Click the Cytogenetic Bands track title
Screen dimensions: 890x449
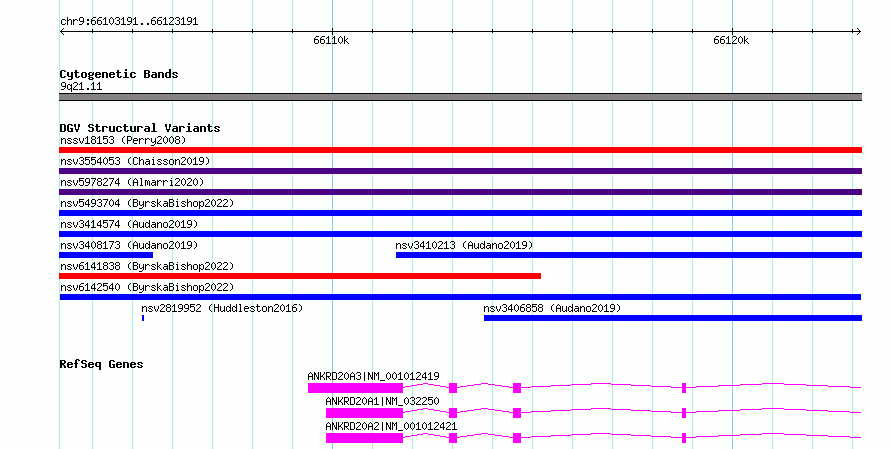pos(119,74)
